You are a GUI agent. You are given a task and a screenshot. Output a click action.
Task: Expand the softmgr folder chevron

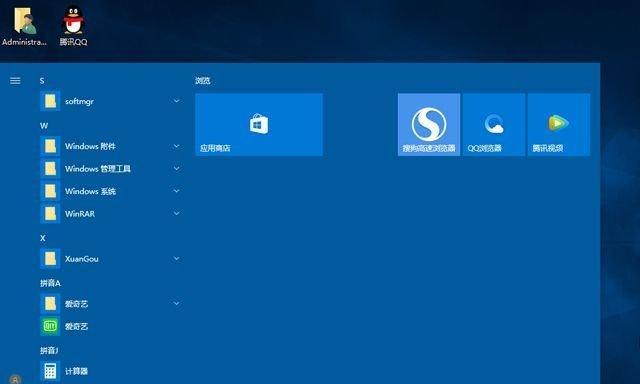pyautogui.click(x=177, y=101)
